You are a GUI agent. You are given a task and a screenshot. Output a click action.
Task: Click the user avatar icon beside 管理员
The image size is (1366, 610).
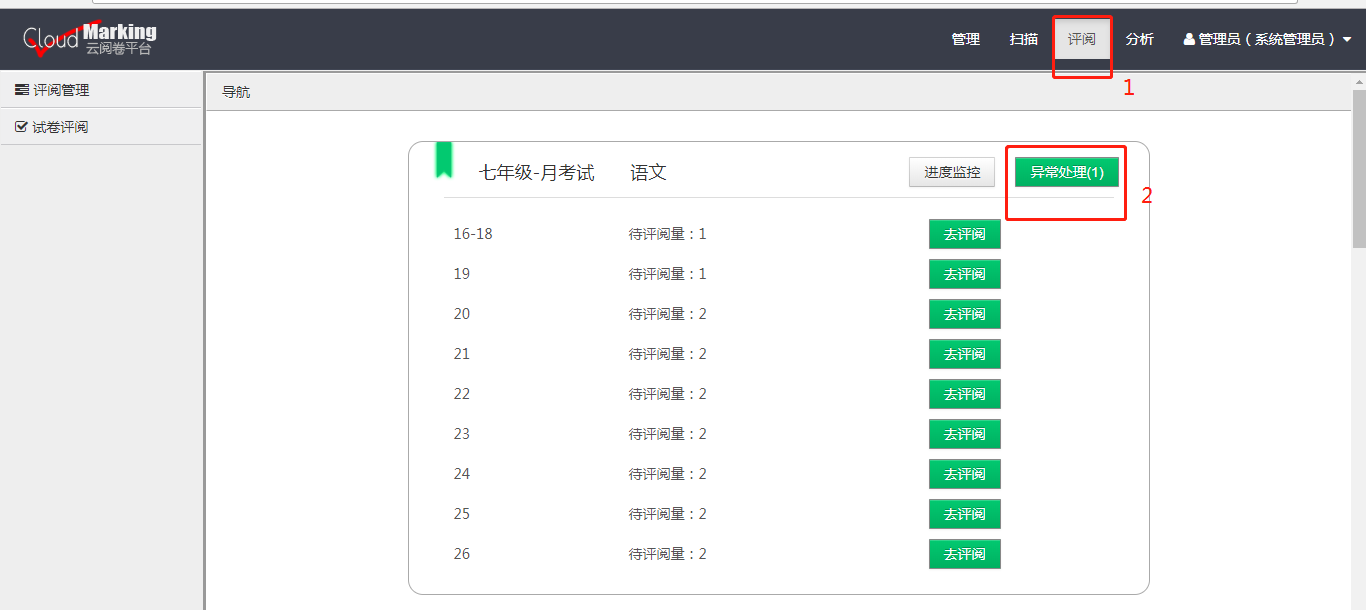pyautogui.click(x=1189, y=39)
